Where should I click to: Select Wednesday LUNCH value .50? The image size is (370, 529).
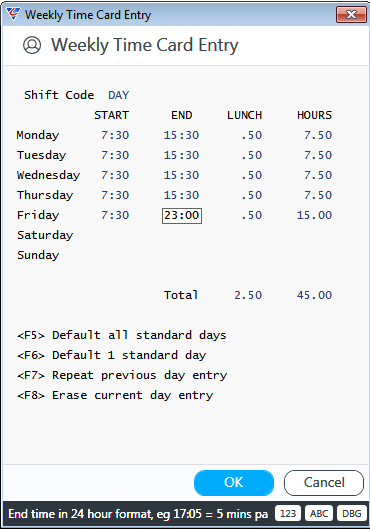tap(252, 175)
